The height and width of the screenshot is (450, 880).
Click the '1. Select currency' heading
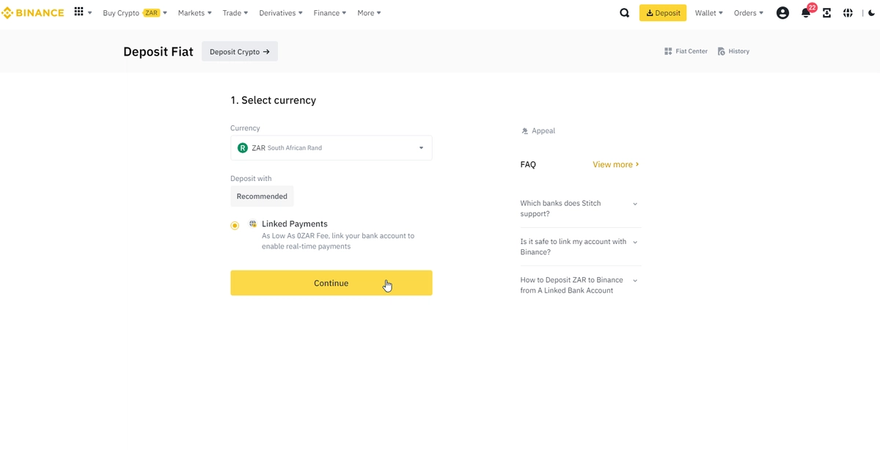tap(273, 100)
